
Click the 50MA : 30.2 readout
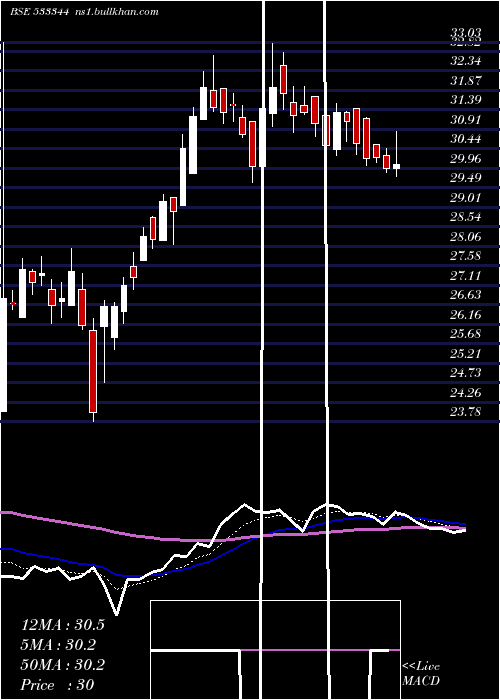click(63, 665)
